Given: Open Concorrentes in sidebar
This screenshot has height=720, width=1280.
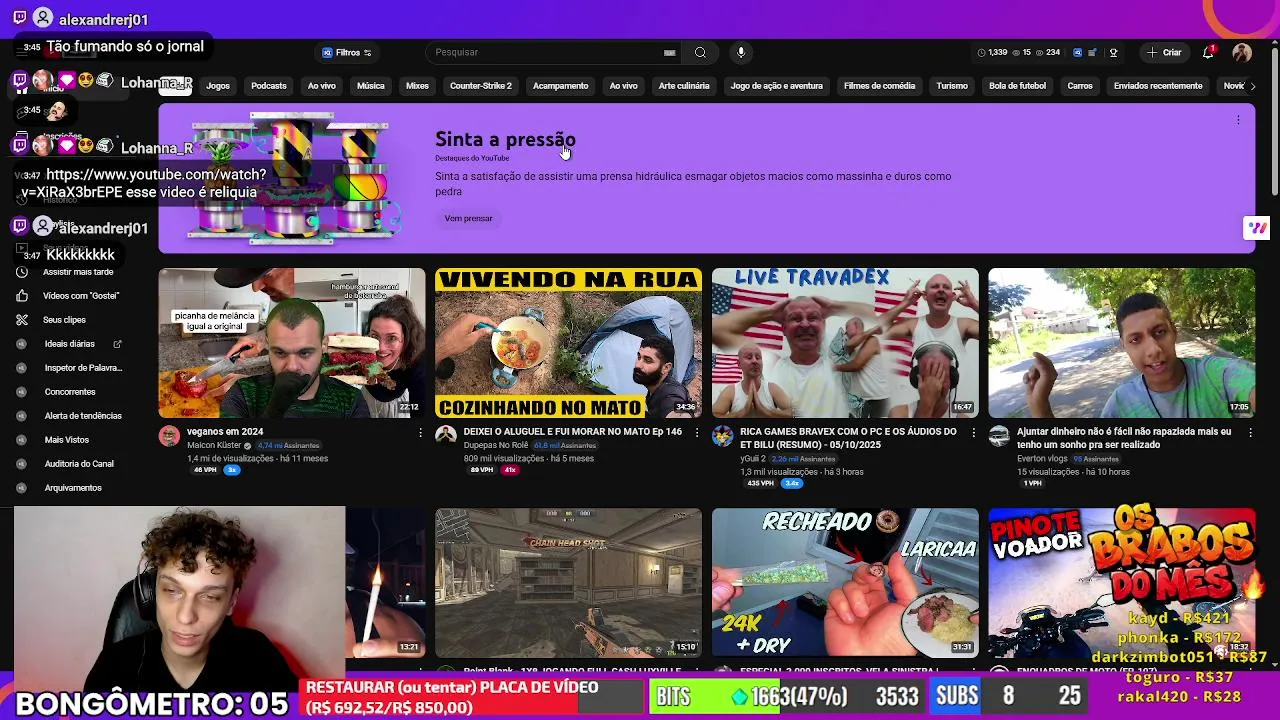Looking at the screenshot, I should coord(70,392).
